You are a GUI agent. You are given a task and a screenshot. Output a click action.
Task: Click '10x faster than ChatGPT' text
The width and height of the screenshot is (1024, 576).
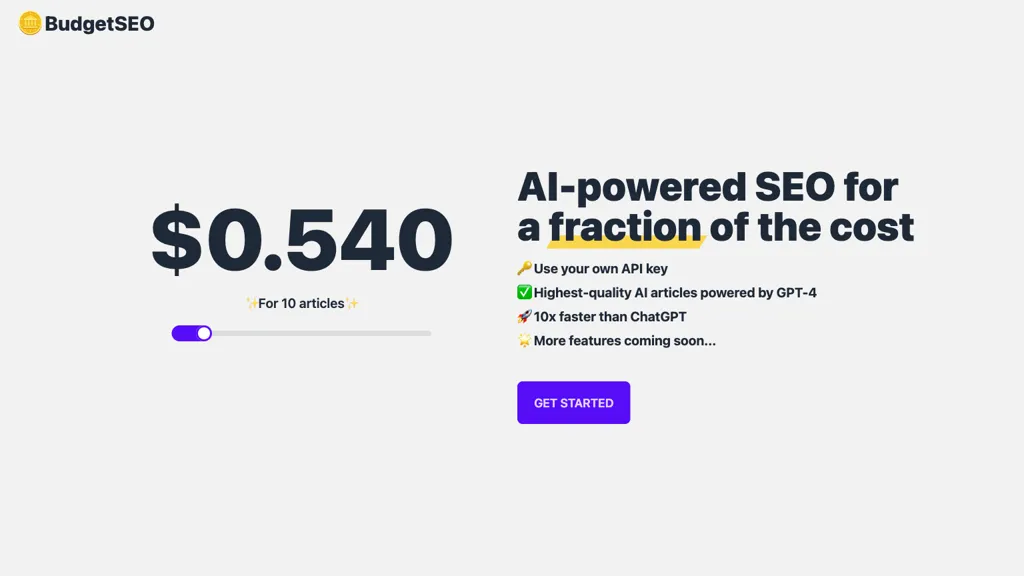pyautogui.click(x=610, y=317)
